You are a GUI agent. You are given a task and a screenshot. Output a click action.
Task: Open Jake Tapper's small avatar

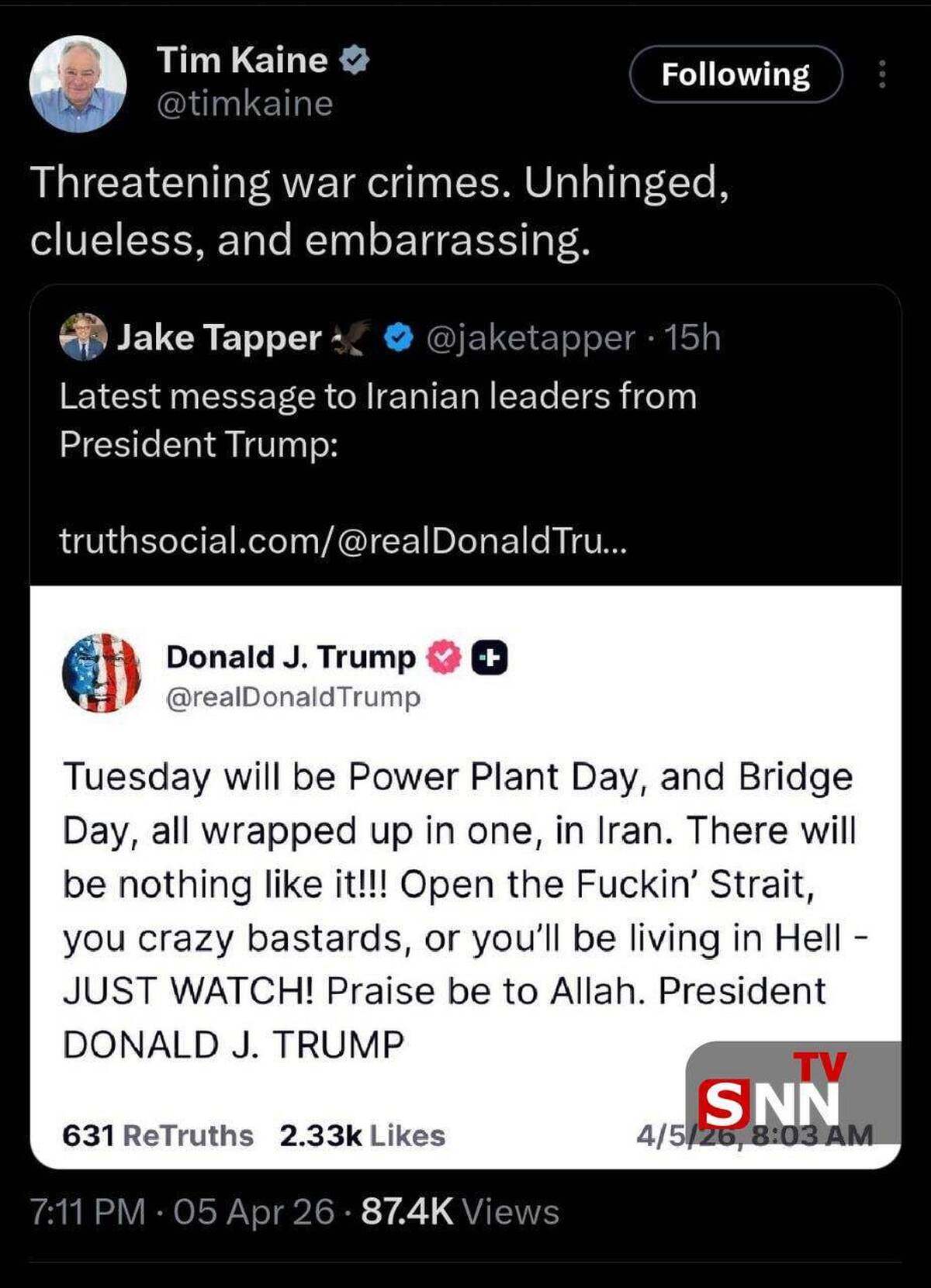pos(83,337)
